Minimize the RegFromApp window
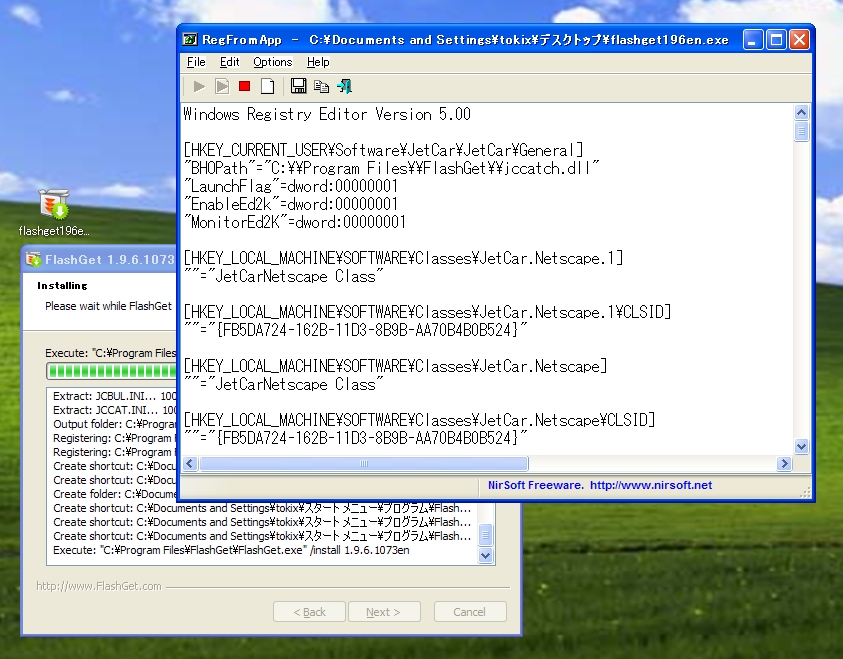 (x=753, y=40)
